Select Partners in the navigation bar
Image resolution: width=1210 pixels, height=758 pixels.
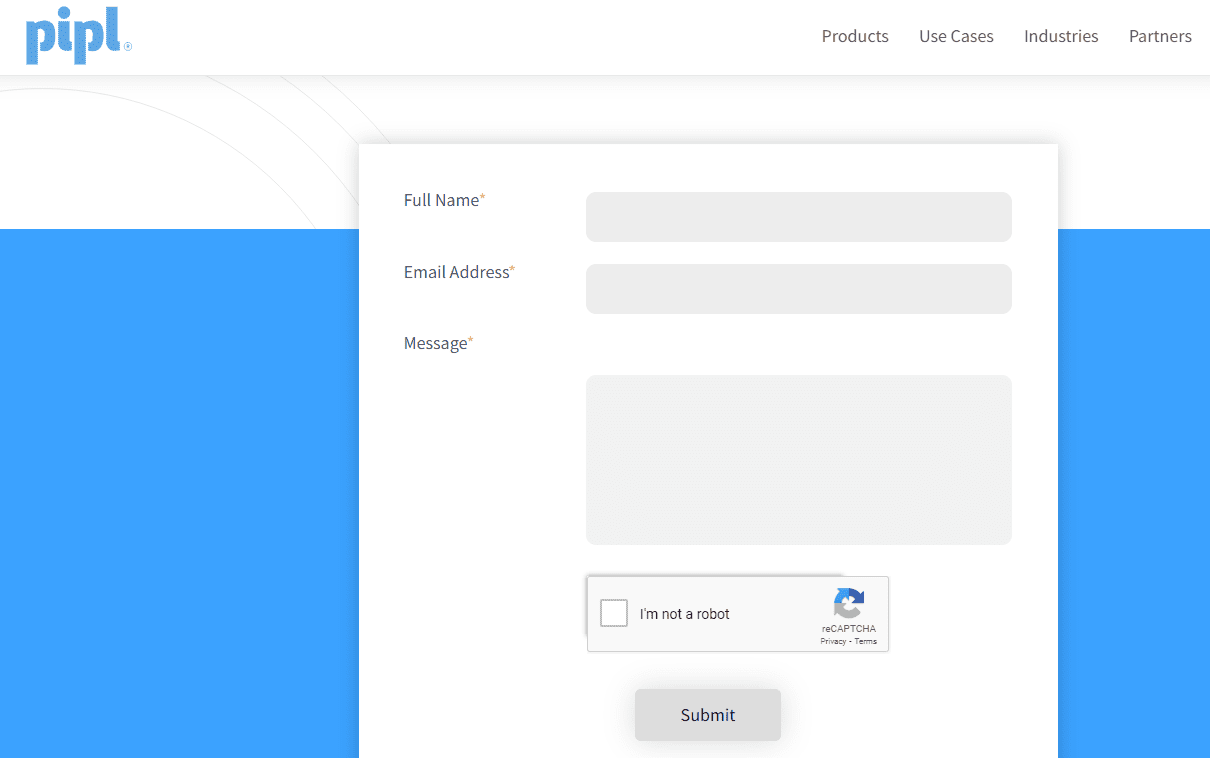coord(1160,36)
